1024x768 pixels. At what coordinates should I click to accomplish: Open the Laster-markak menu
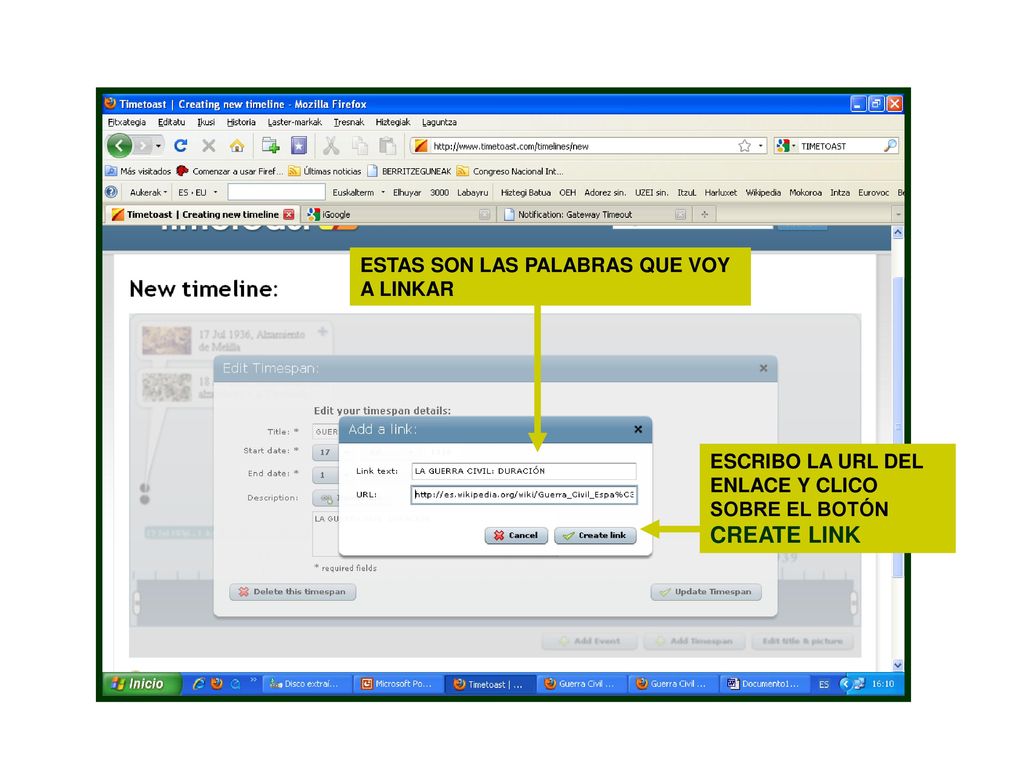click(x=295, y=122)
